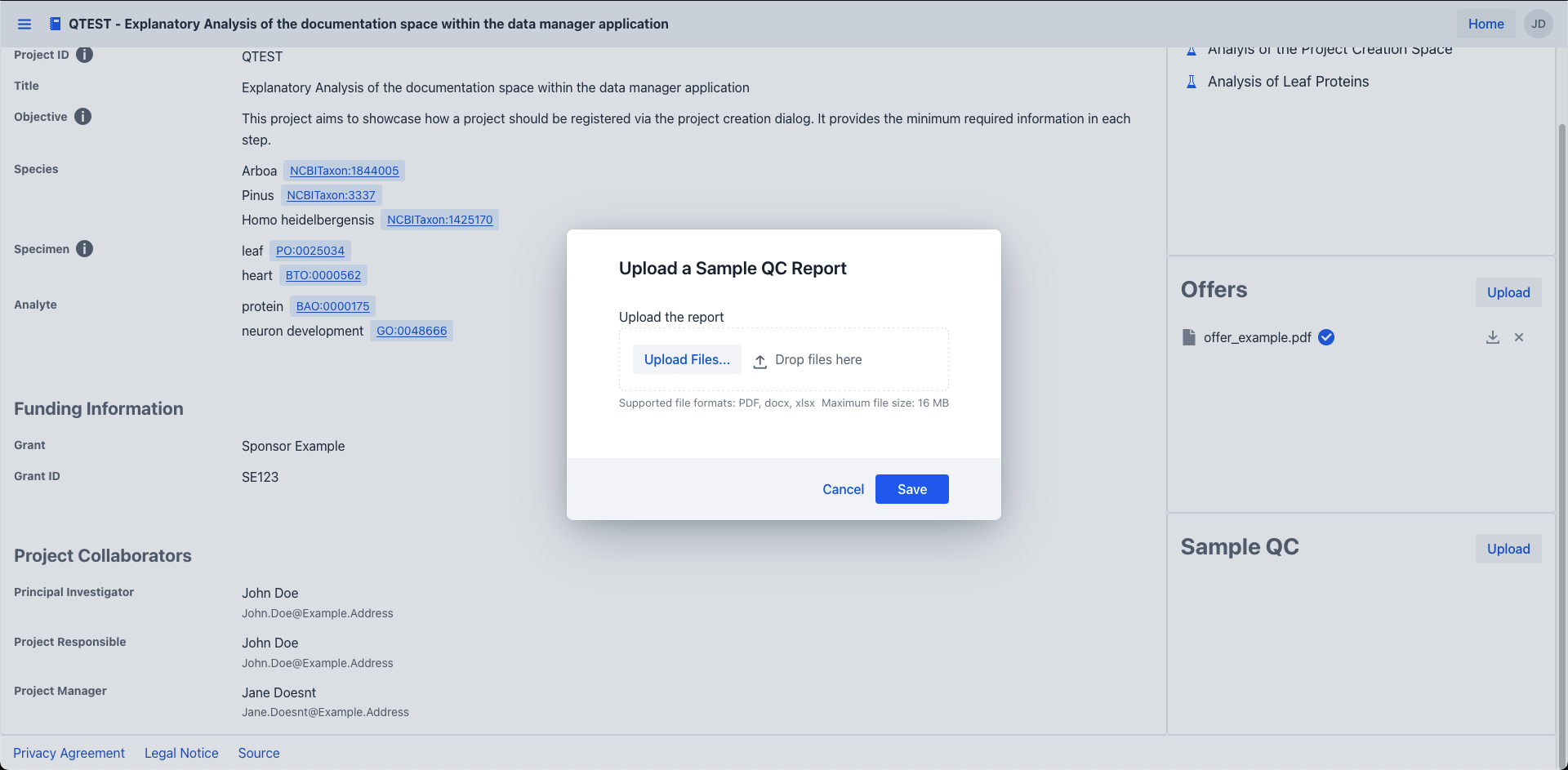Go to Home in the top bar
The height and width of the screenshot is (770, 1568).
pos(1486,24)
